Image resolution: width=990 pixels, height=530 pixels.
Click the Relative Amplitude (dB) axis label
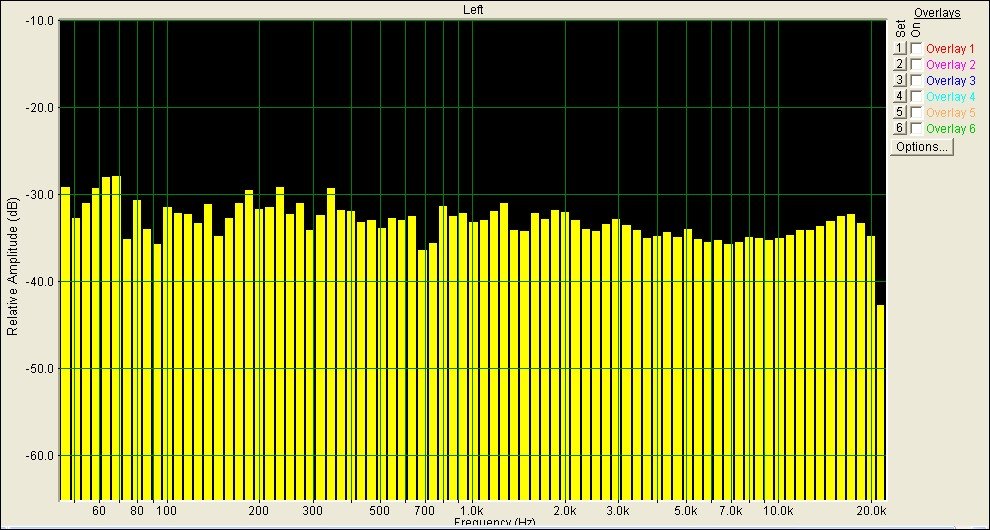click(x=12, y=267)
